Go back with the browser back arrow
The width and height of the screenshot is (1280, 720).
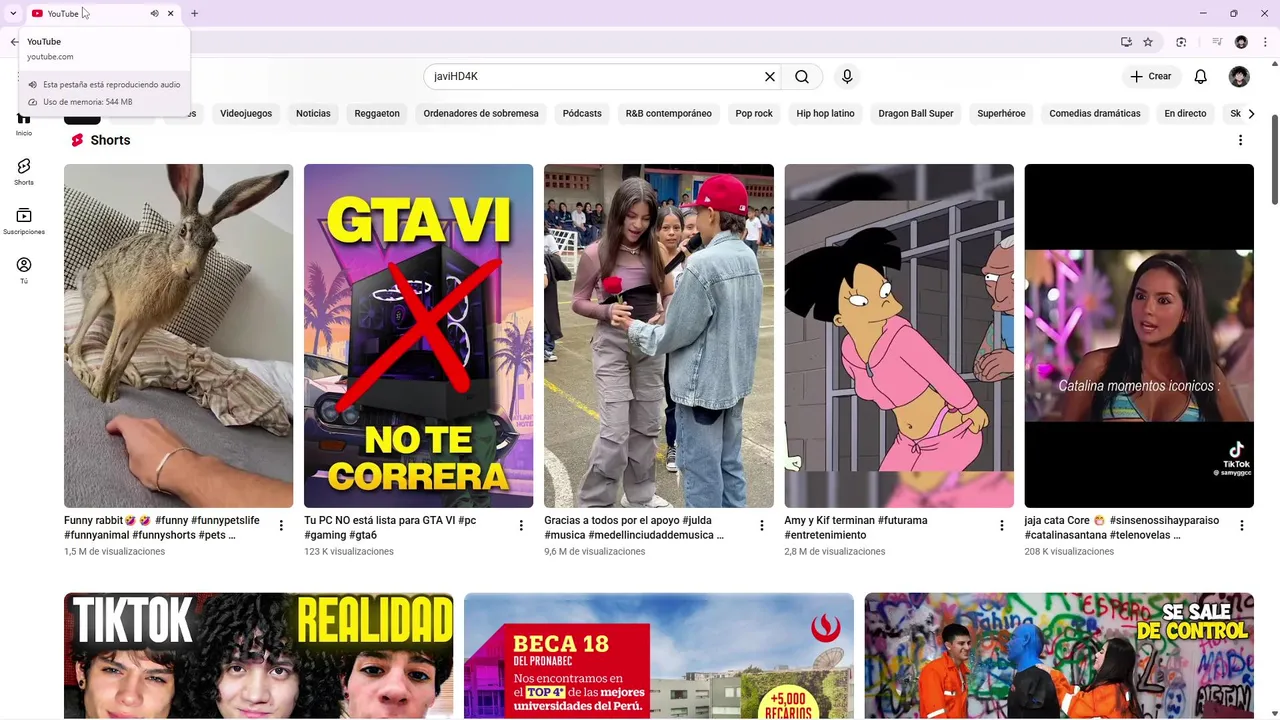[x=14, y=42]
